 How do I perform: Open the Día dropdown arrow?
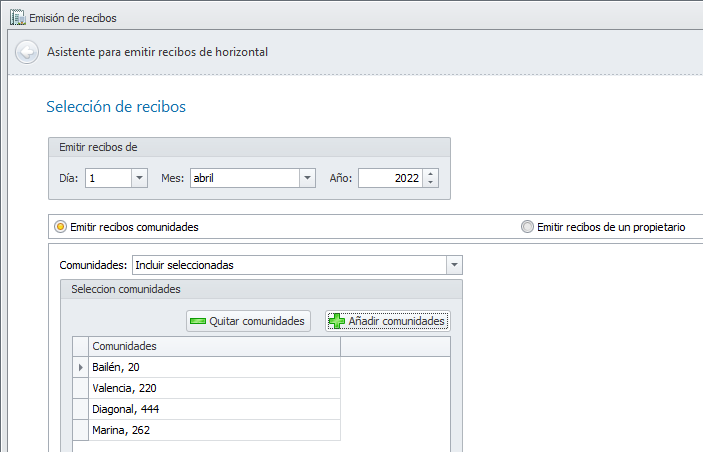coord(139,178)
